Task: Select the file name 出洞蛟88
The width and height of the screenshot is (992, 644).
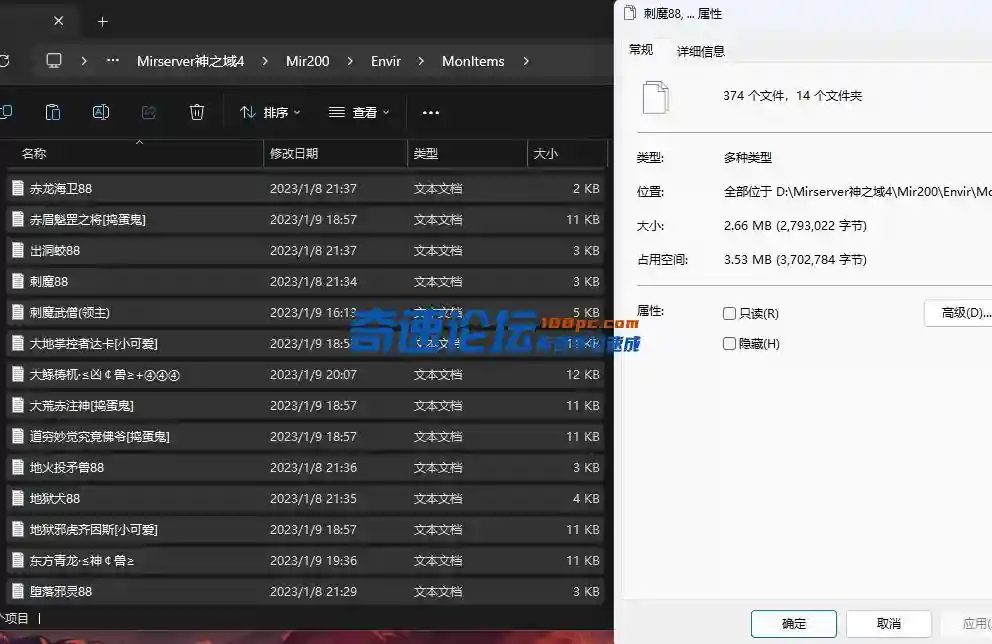Action: tap(55, 251)
